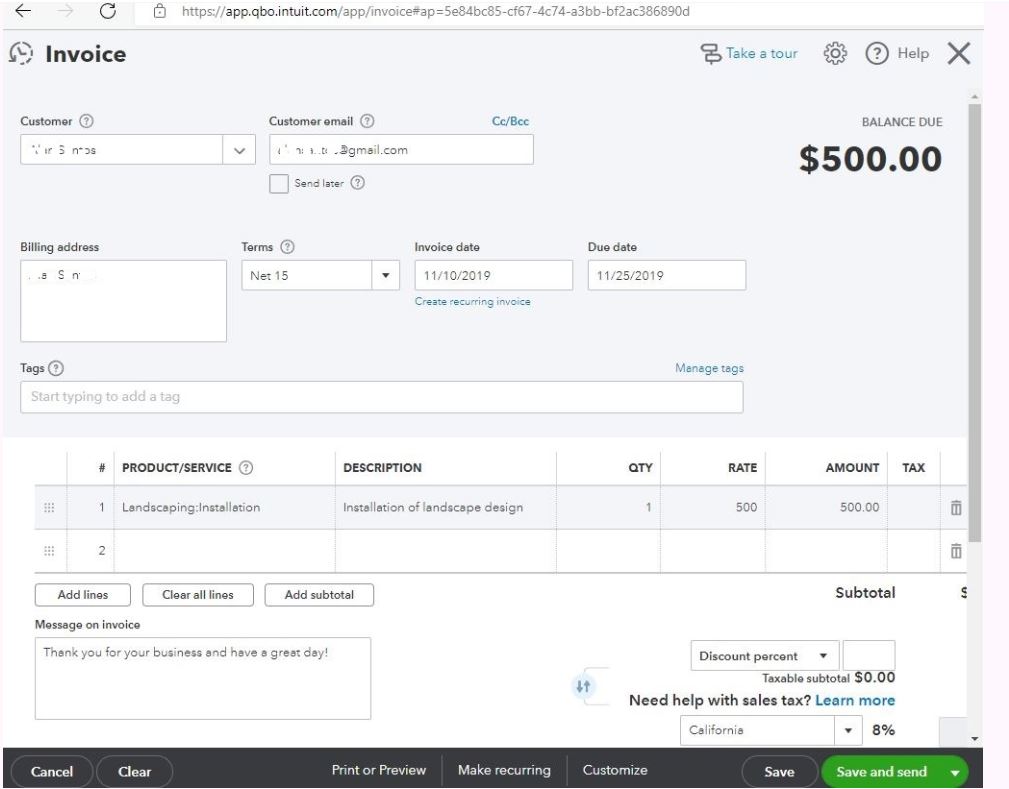Grab the drag handle for line 2
Screen dimensions: 1009x789
click(49, 551)
